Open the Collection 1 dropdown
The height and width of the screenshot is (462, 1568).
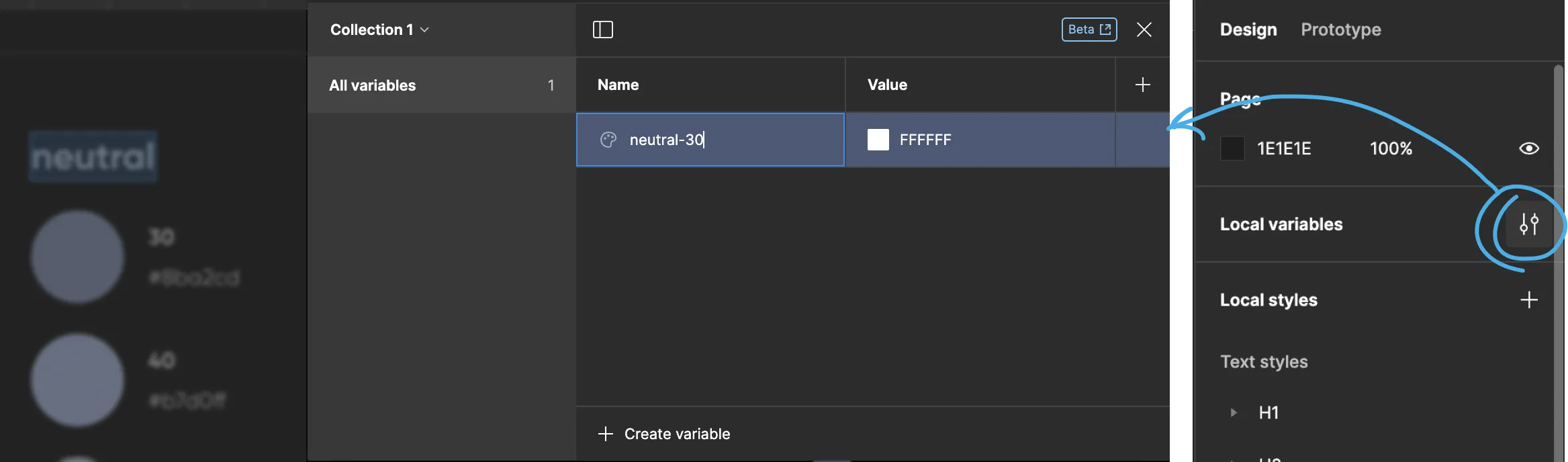coord(379,30)
